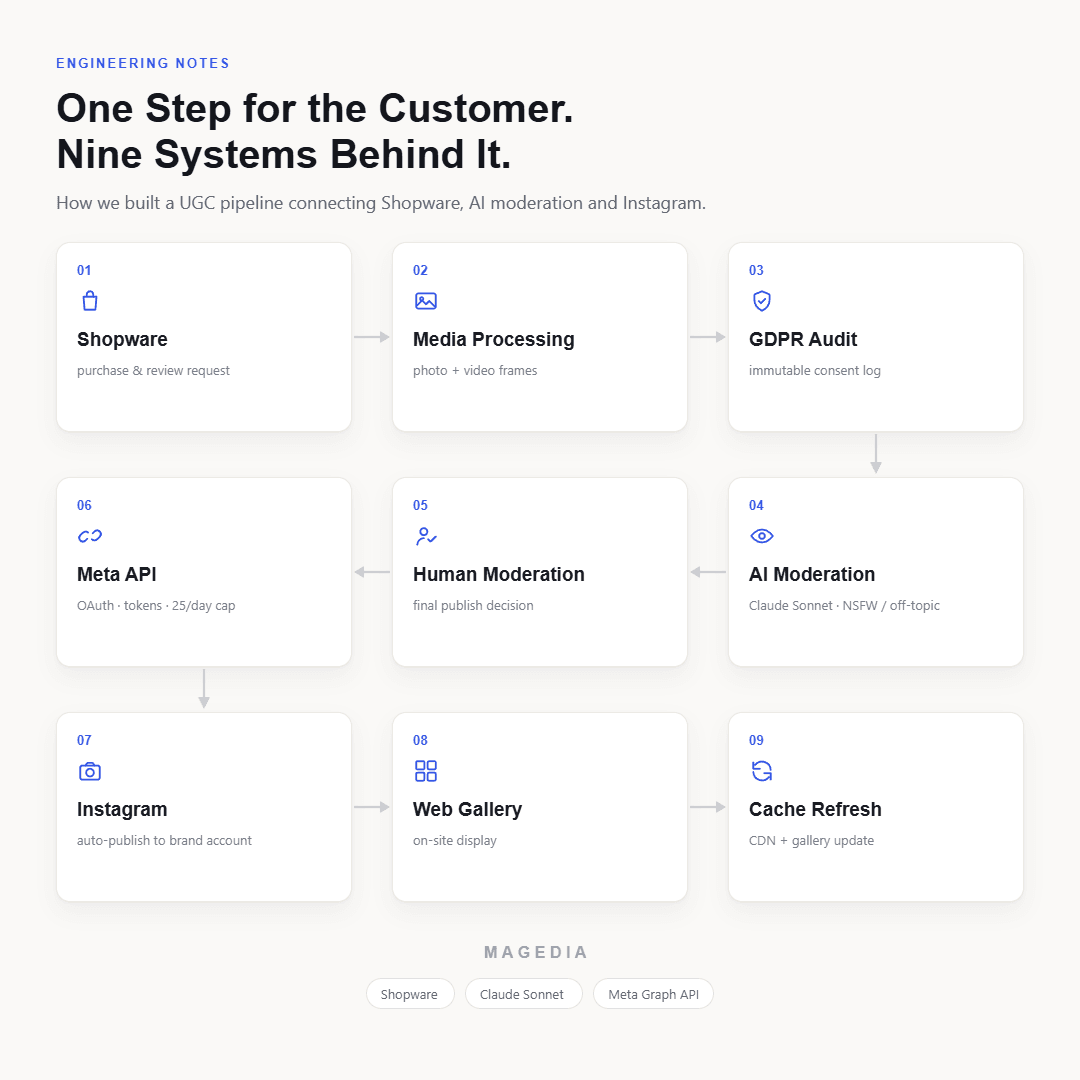1080x1080 pixels.
Task: Select the Claude Sonnet tag pill
Action: pyautogui.click(x=523, y=994)
